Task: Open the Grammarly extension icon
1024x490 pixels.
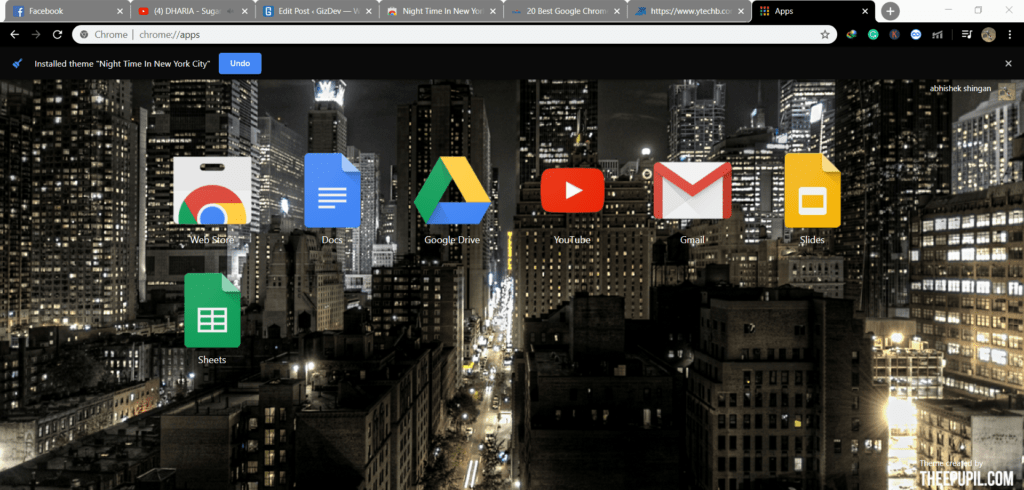Action: (x=873, y=35)
